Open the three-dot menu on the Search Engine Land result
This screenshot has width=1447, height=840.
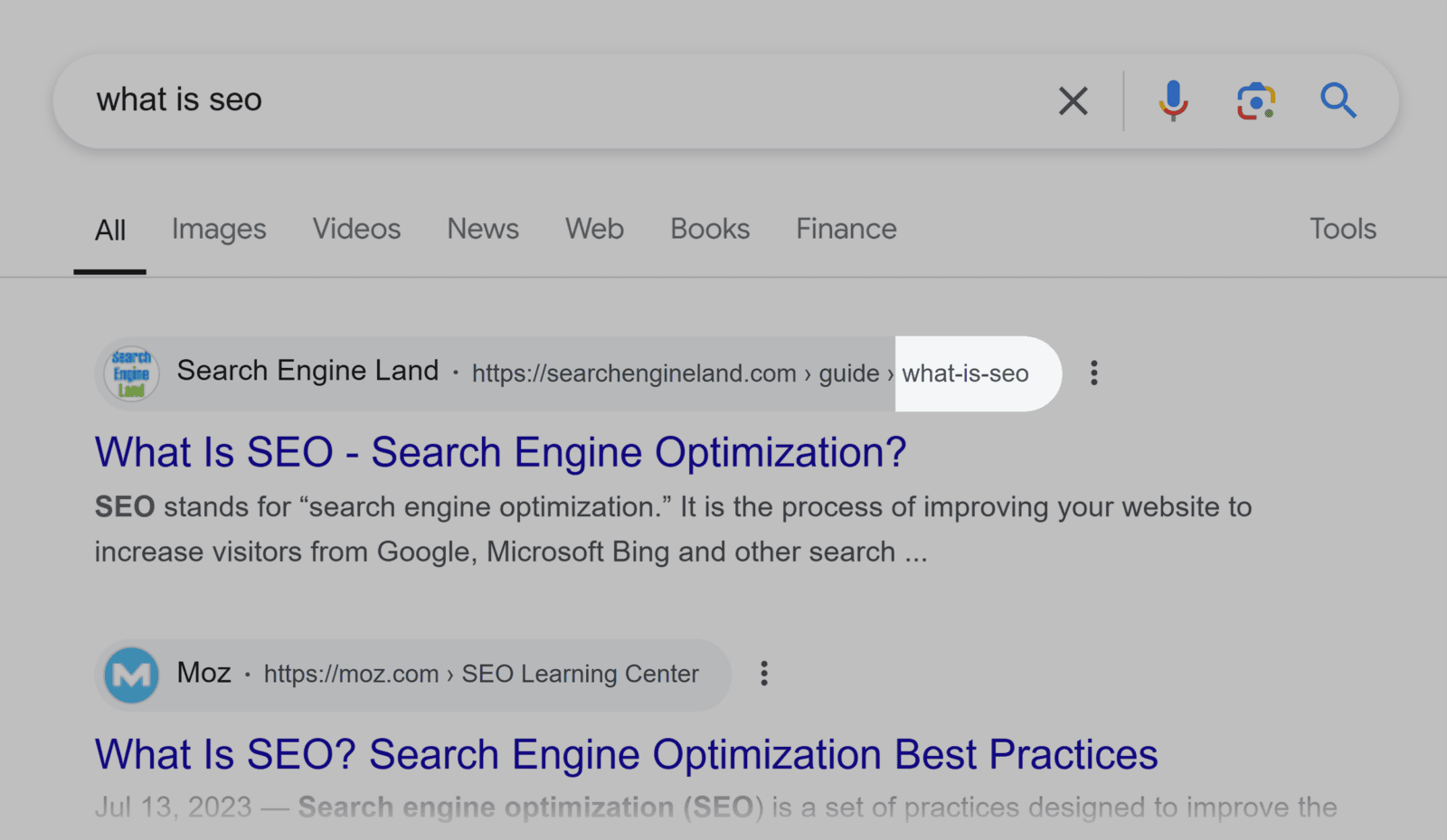pos(1093,373)
